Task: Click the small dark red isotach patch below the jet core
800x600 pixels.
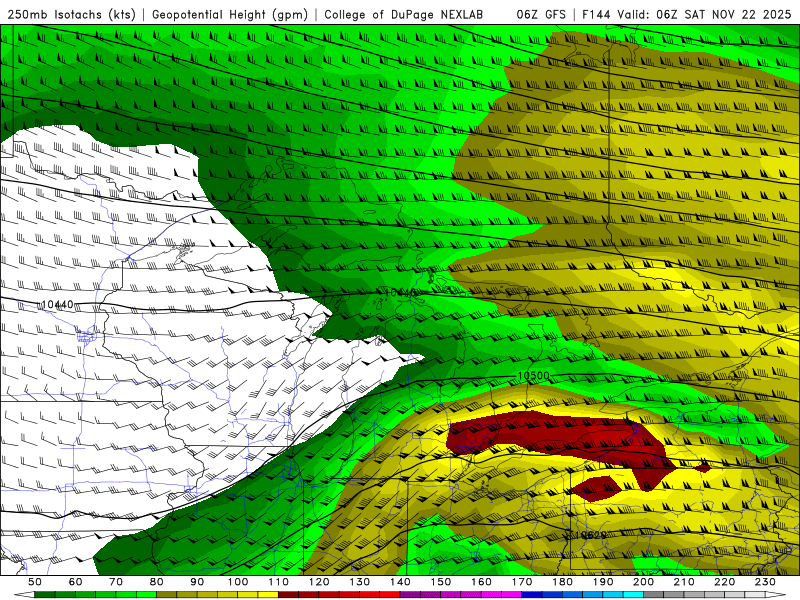Action: 595,487
